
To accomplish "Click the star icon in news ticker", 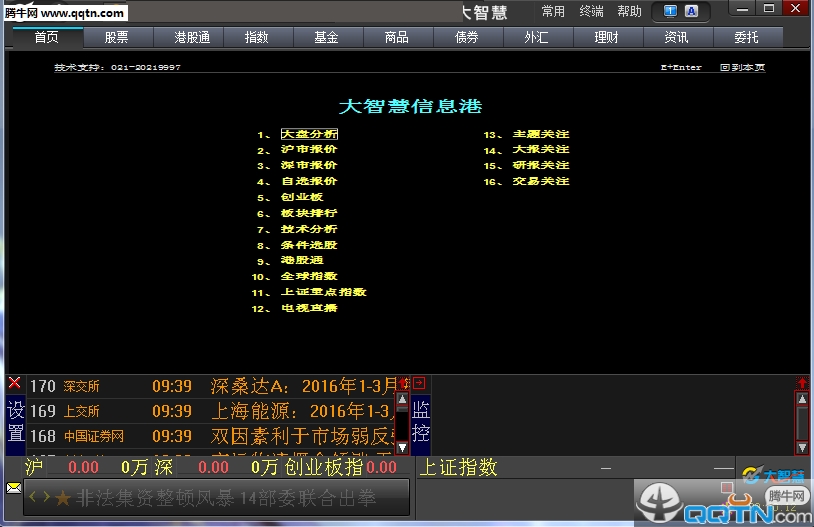I will click(x=63, y=498).
